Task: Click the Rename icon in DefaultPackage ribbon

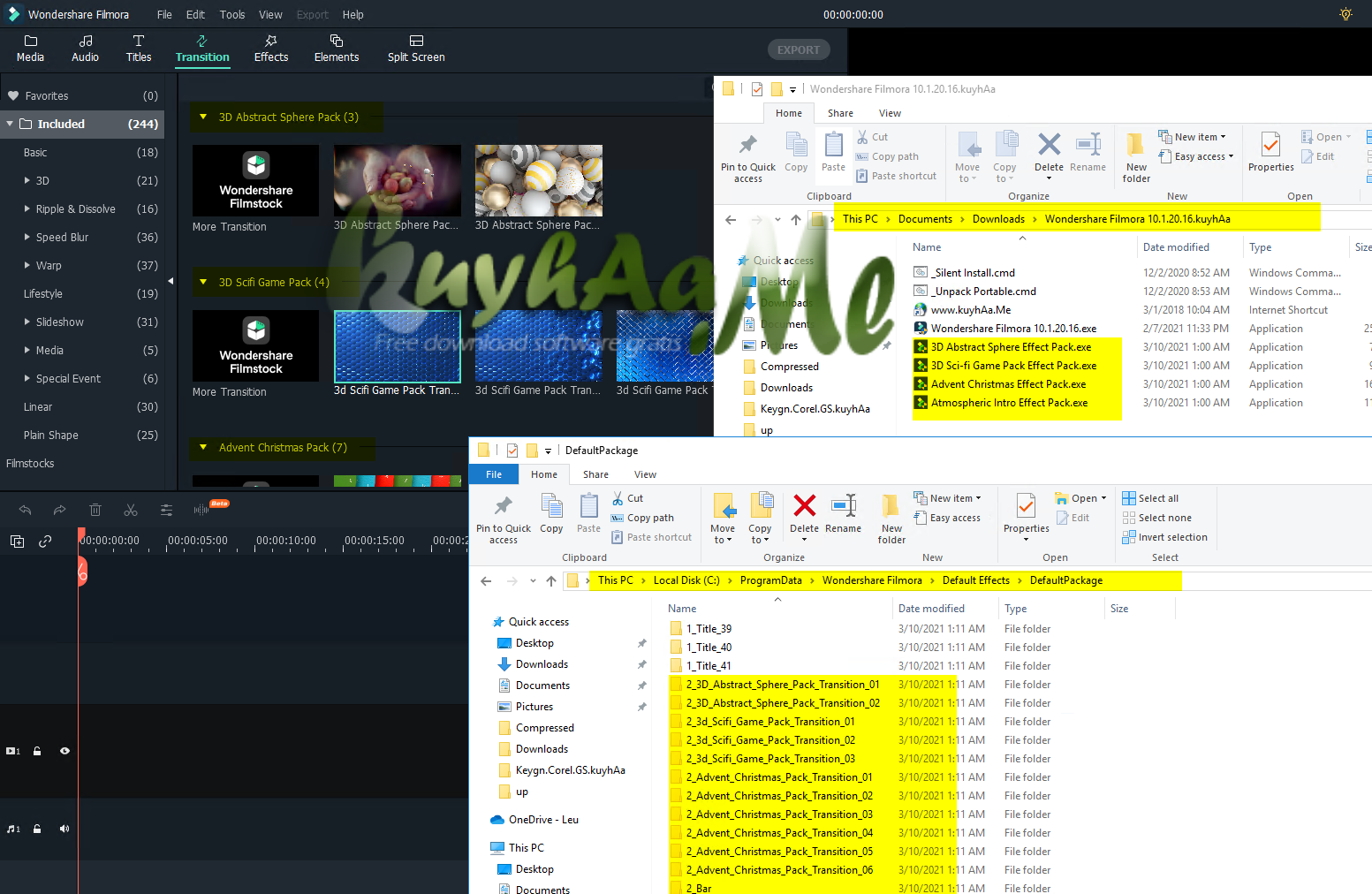Action: coord(844,513)
